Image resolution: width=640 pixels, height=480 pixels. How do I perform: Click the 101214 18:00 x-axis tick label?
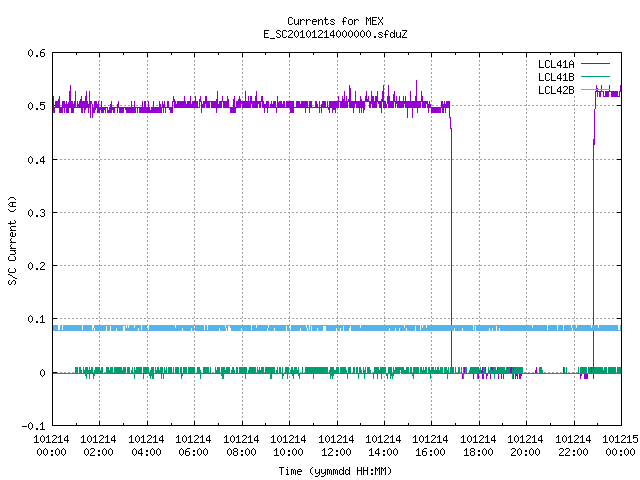pos(478,445)
